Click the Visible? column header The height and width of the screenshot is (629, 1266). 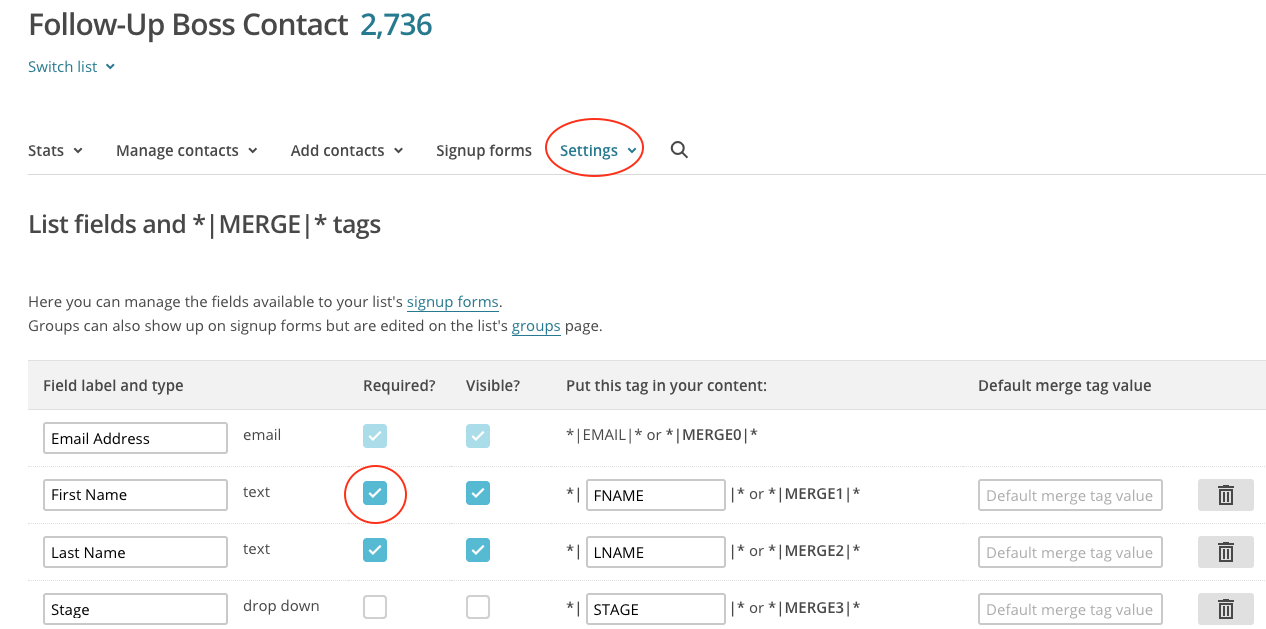click(493, 386)
